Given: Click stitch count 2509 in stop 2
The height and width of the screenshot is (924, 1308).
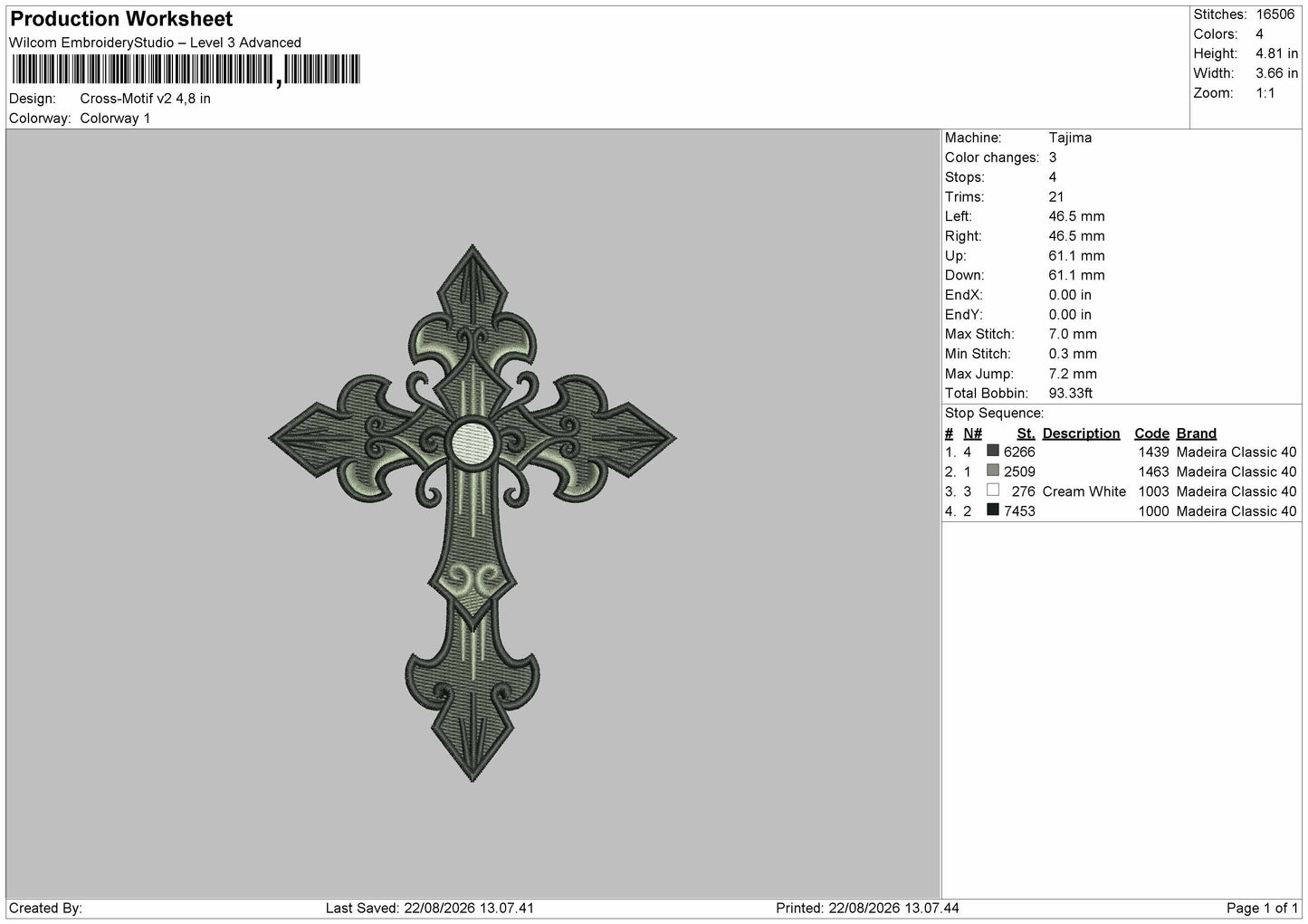Looking at the screenshot, I should pyautogui.click(x=1019, y=472).
